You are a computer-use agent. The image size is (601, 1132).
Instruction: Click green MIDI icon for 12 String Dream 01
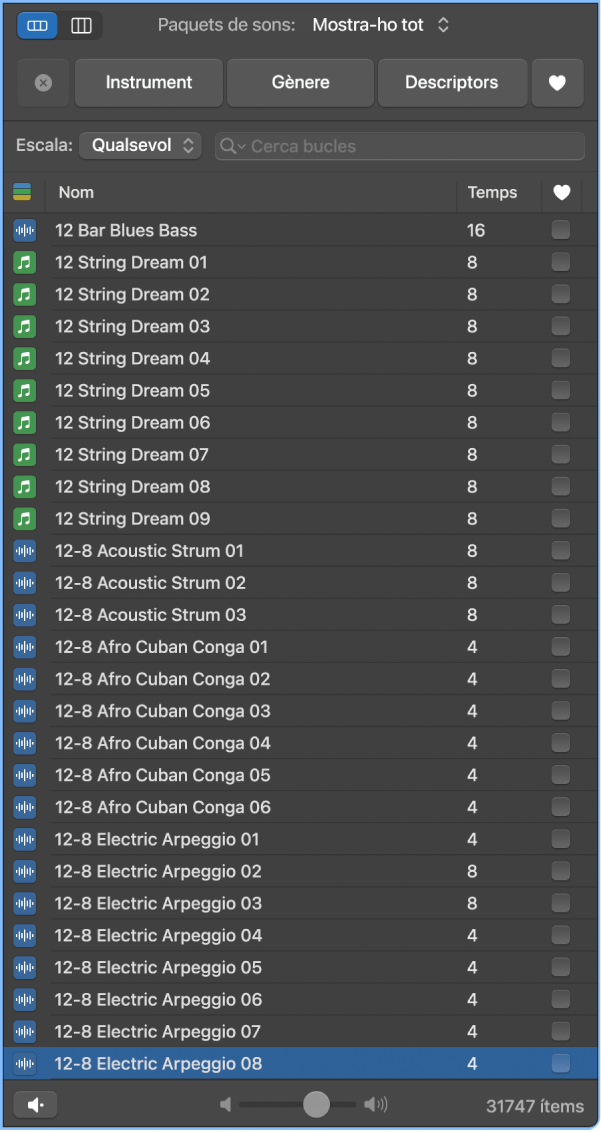pos(25,263)
